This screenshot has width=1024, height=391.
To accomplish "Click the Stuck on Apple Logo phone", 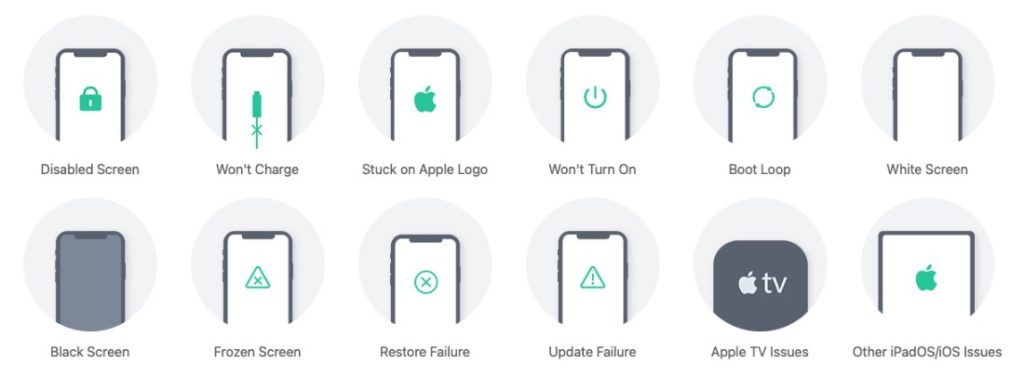I will (425, 95).
